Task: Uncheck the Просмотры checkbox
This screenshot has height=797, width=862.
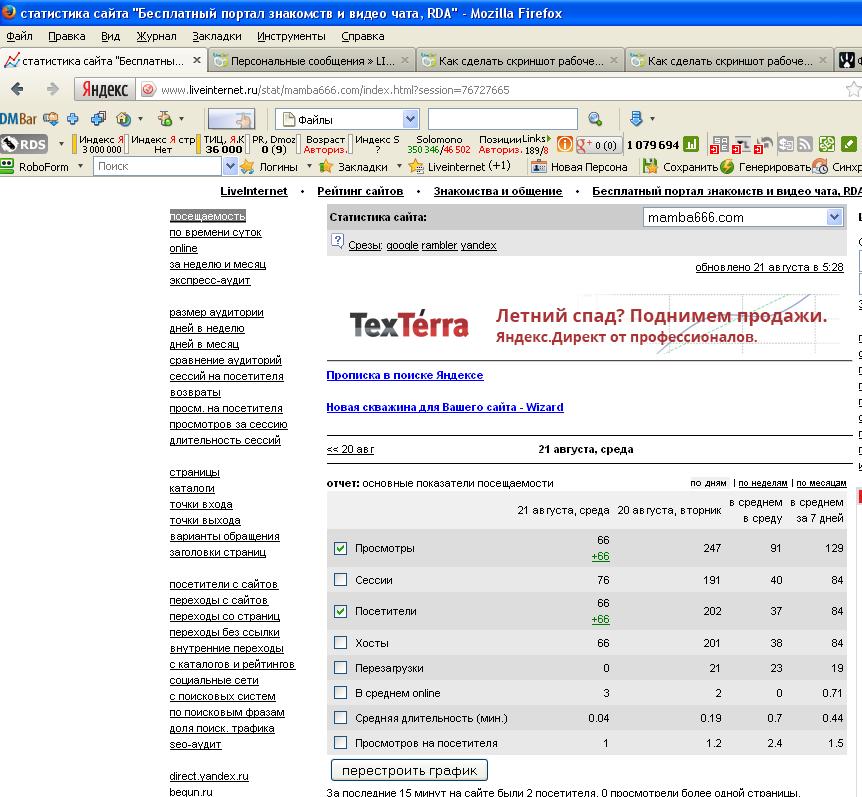Action: [x=340, y=548]
